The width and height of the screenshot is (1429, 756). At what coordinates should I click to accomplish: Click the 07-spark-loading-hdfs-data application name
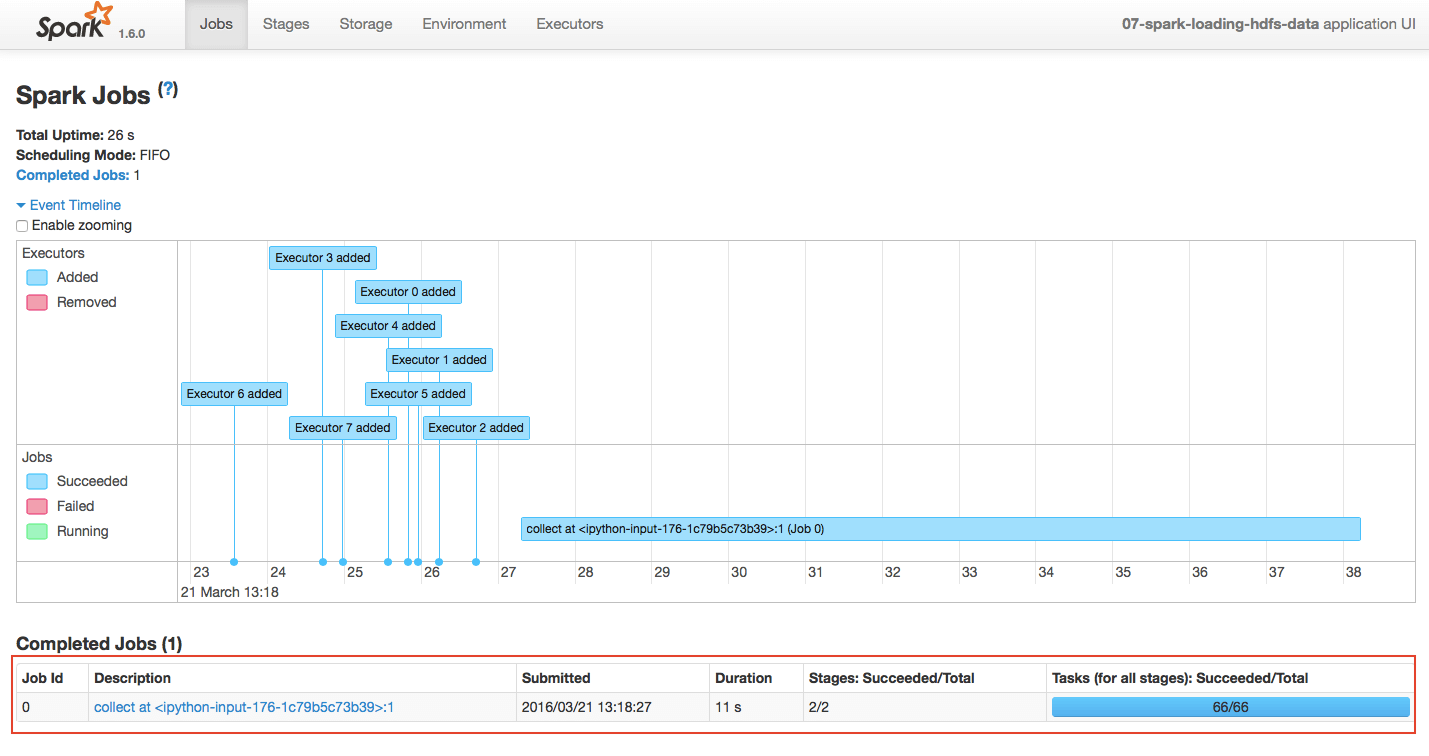pos(1220,24)
